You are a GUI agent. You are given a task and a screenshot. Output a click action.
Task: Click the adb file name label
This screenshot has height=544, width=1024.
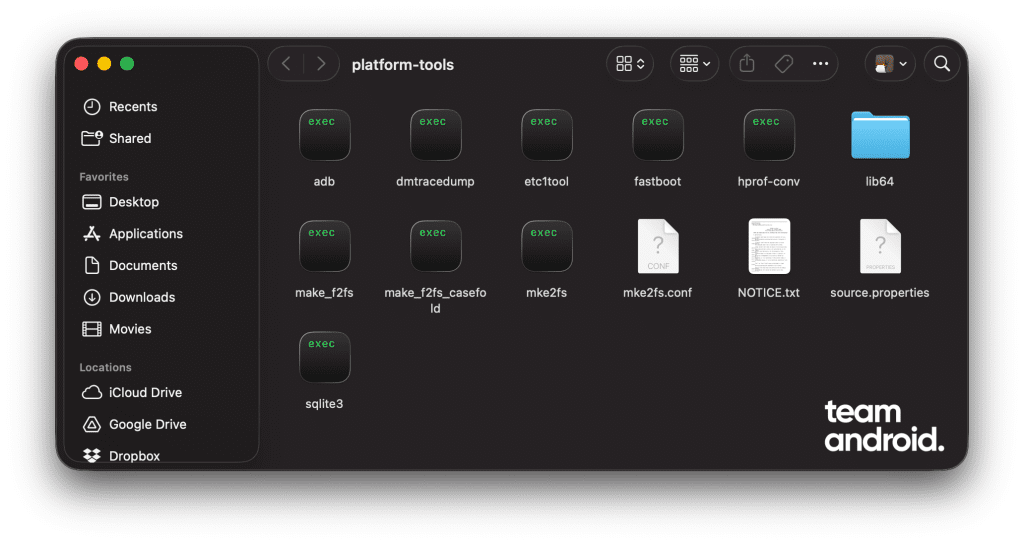(x=324, y=182)
